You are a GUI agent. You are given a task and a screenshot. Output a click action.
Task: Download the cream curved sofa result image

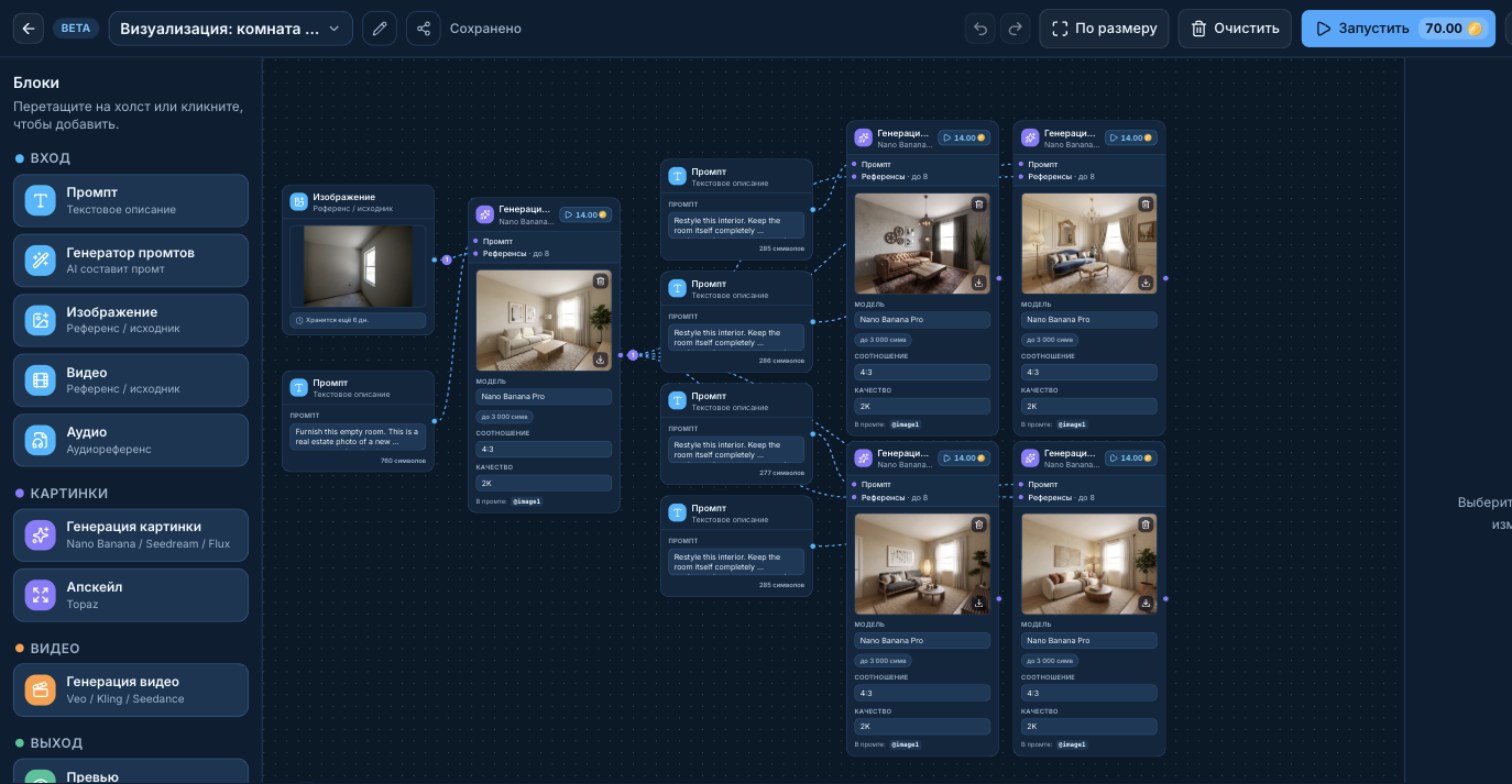[x=1146, y=603]
